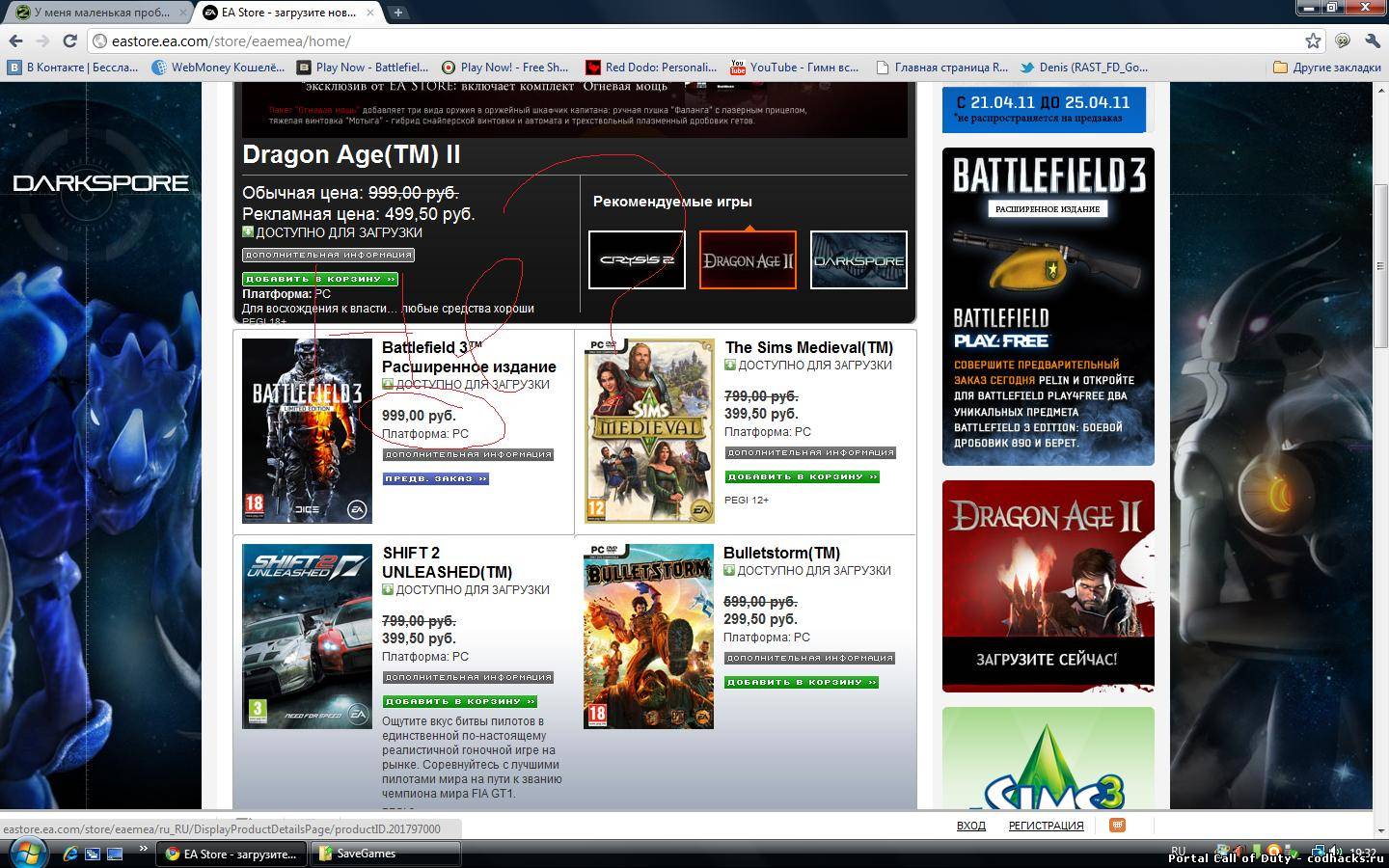
Task: Open WebMoney Кошелёк bookmark
Action: [x=218, y=68]
